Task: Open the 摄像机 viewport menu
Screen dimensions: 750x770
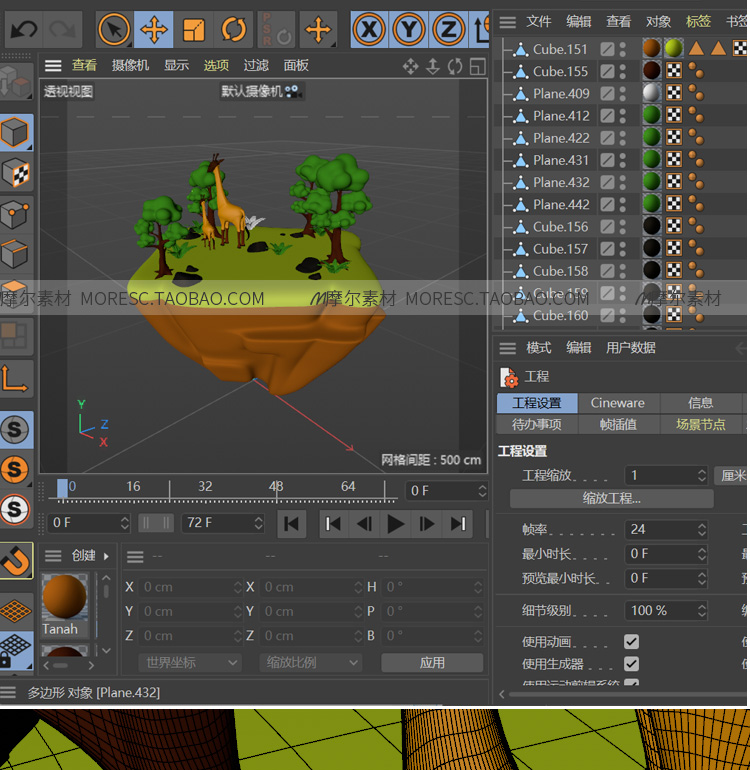Action: point(130,65)
